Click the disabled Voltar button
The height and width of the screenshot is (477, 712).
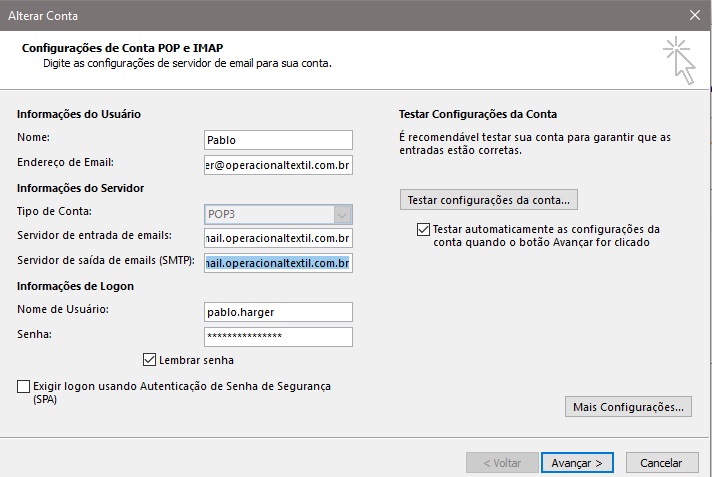[502, 463]
